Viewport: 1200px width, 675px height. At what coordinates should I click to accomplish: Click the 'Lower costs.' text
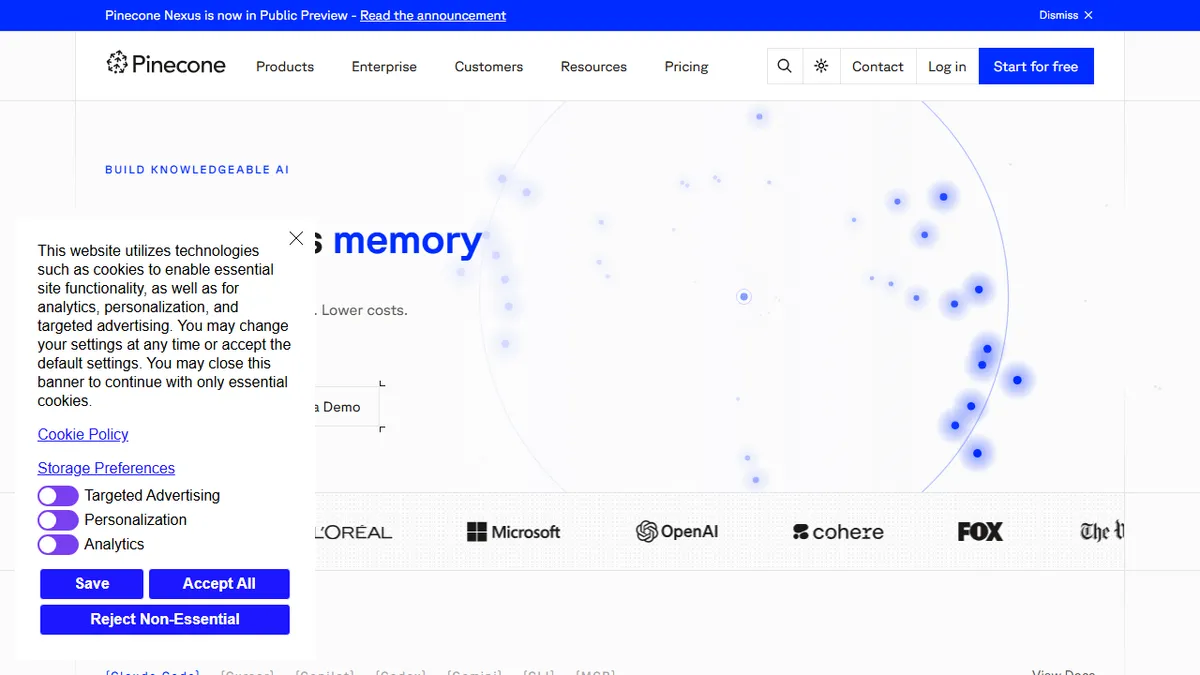364,310
